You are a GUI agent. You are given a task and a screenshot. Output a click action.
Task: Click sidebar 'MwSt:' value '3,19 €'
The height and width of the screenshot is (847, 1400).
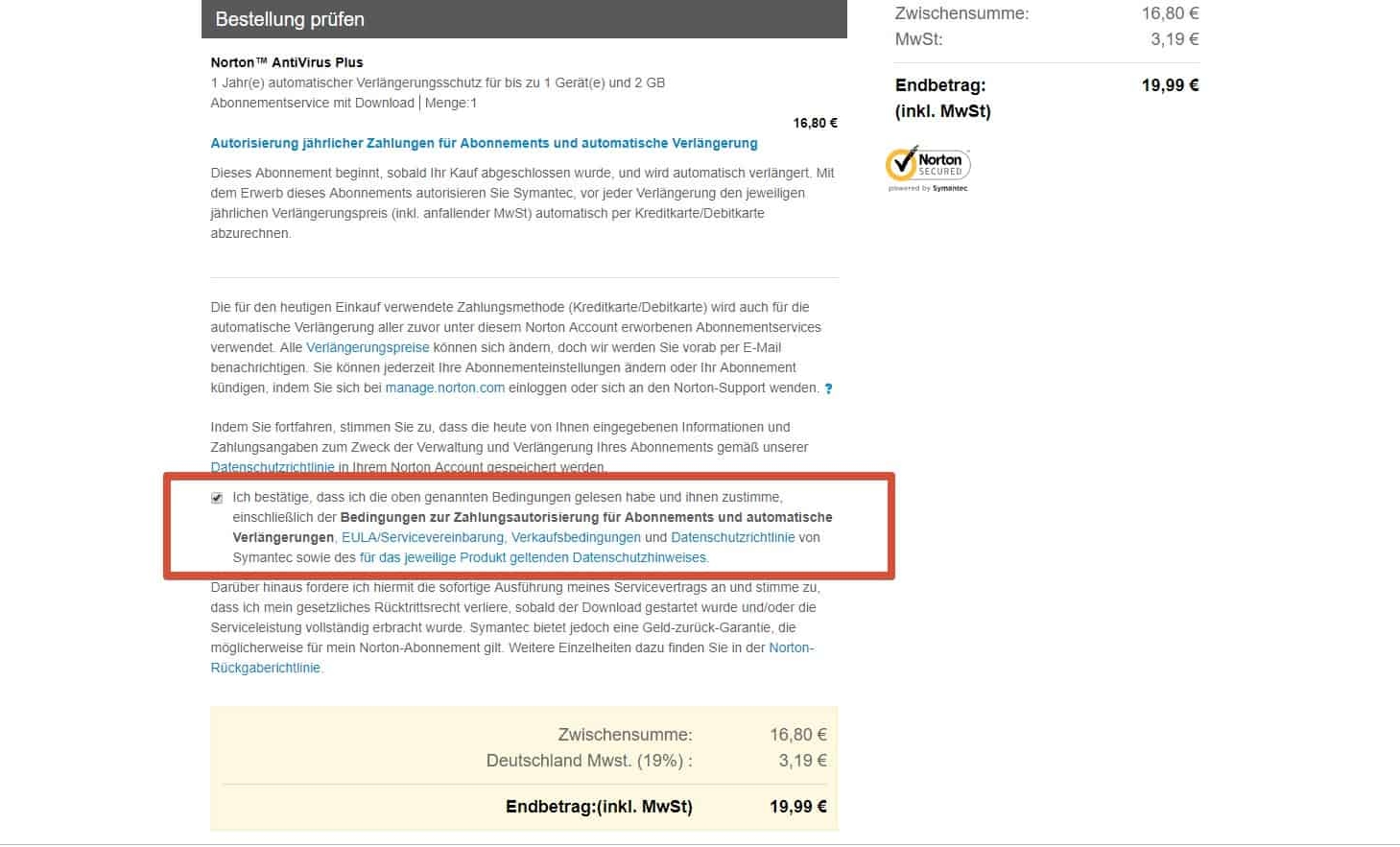point(1175,39)
